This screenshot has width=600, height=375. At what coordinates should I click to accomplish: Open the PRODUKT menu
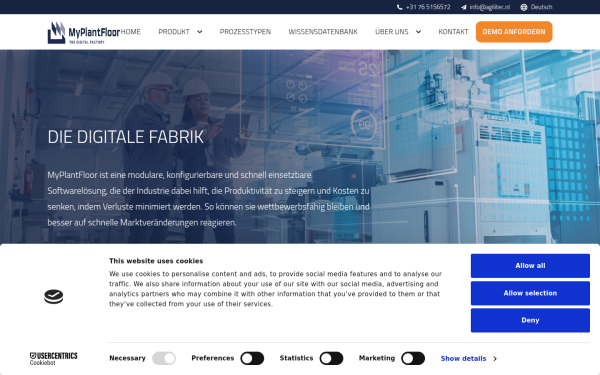pos(174,32)
